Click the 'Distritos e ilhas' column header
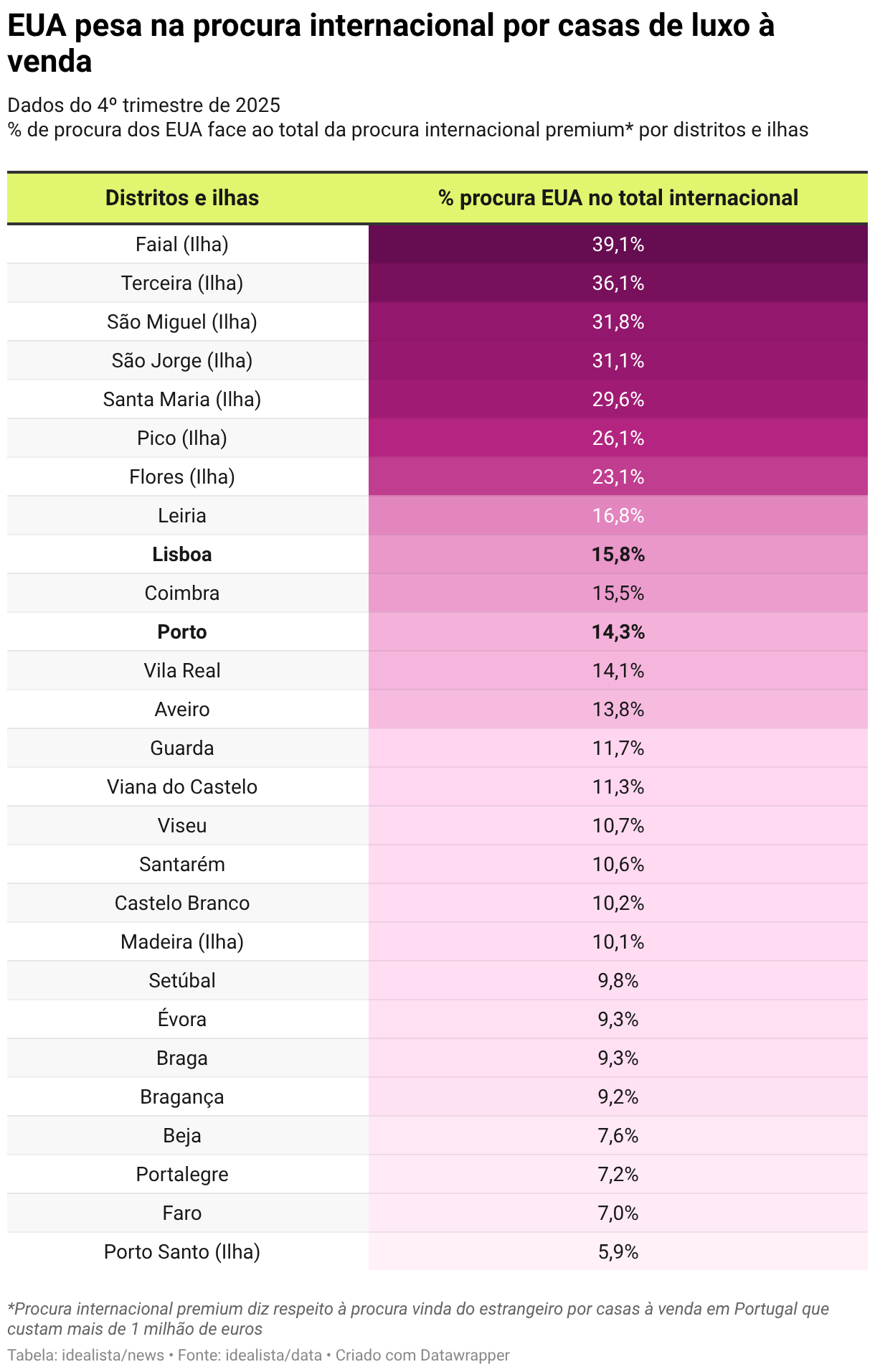 coord(182,198)
